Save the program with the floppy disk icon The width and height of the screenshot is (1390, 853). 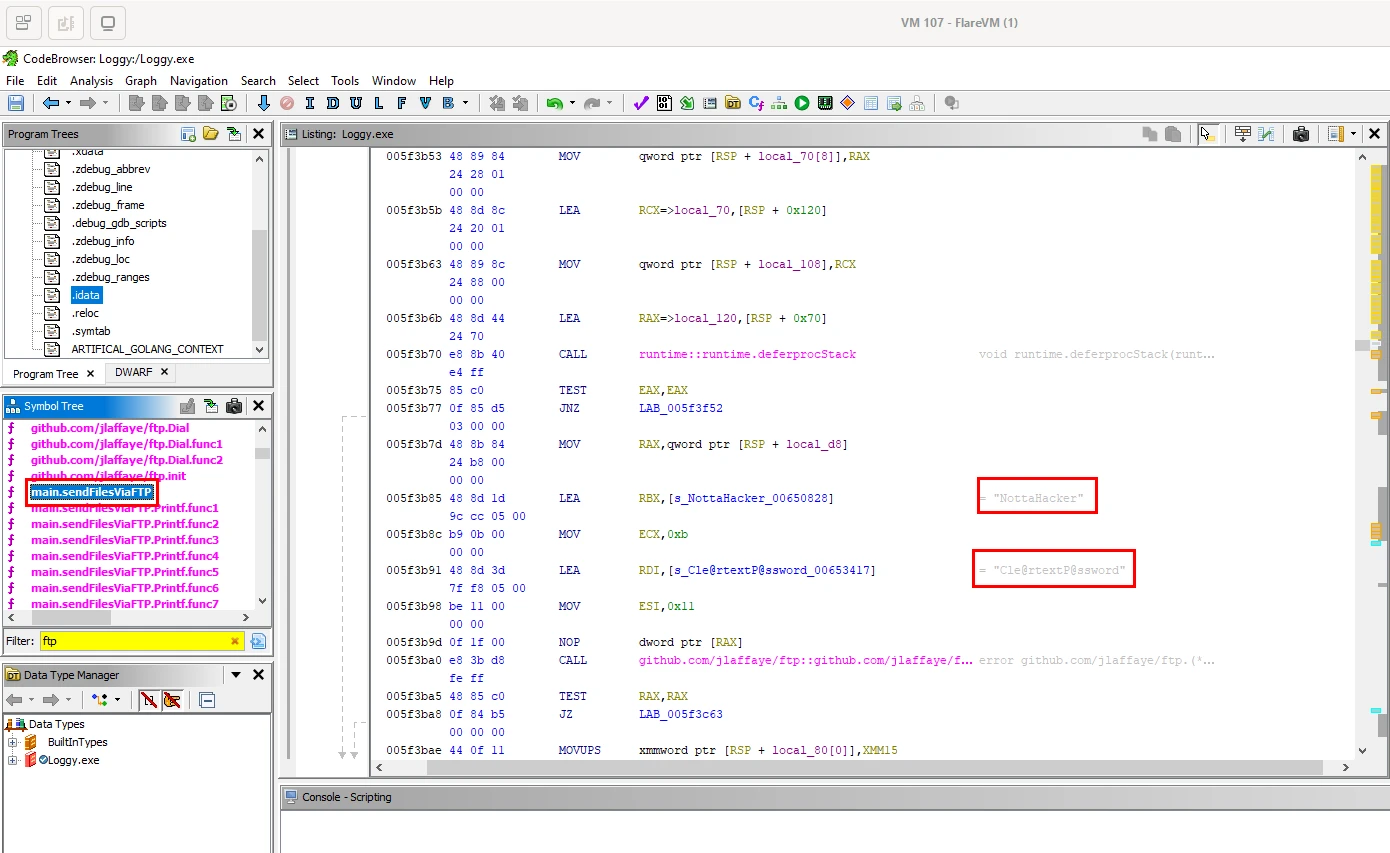[x=15, y=103]
